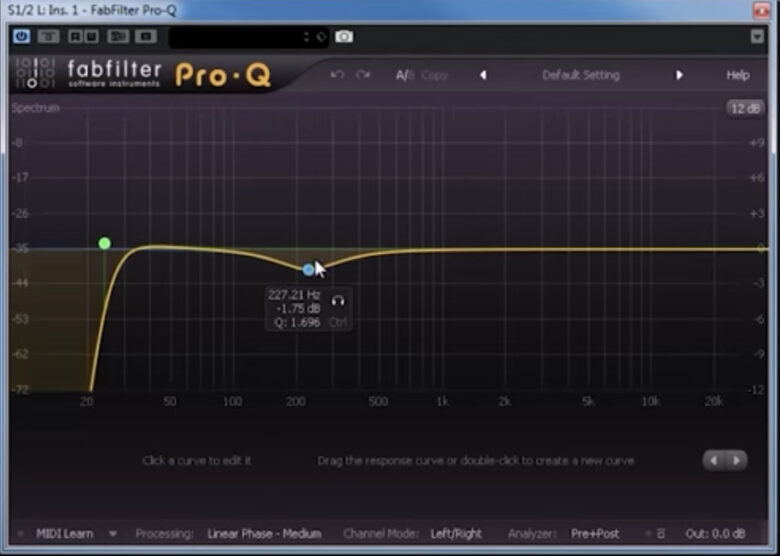Go to the next preset arrow
This screenshot has width=780, height=556.
point(679,75)
